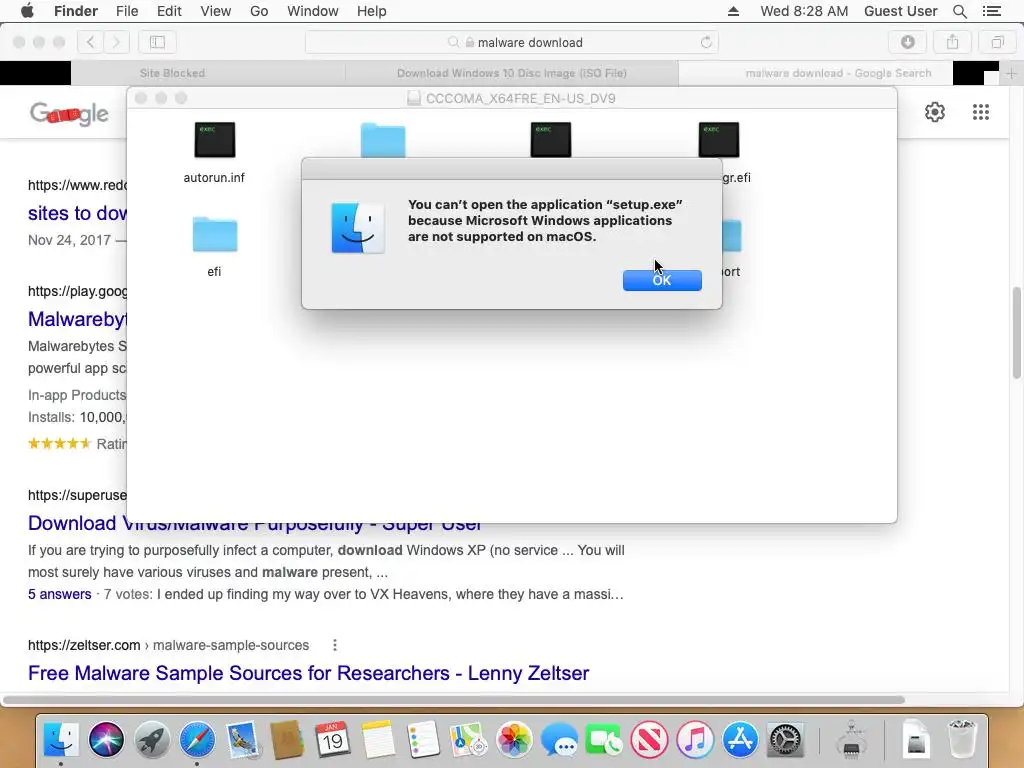Open Spotlight search in menu bar
The width and height of the screenshot is (1024, 768).
click(959, 11)
